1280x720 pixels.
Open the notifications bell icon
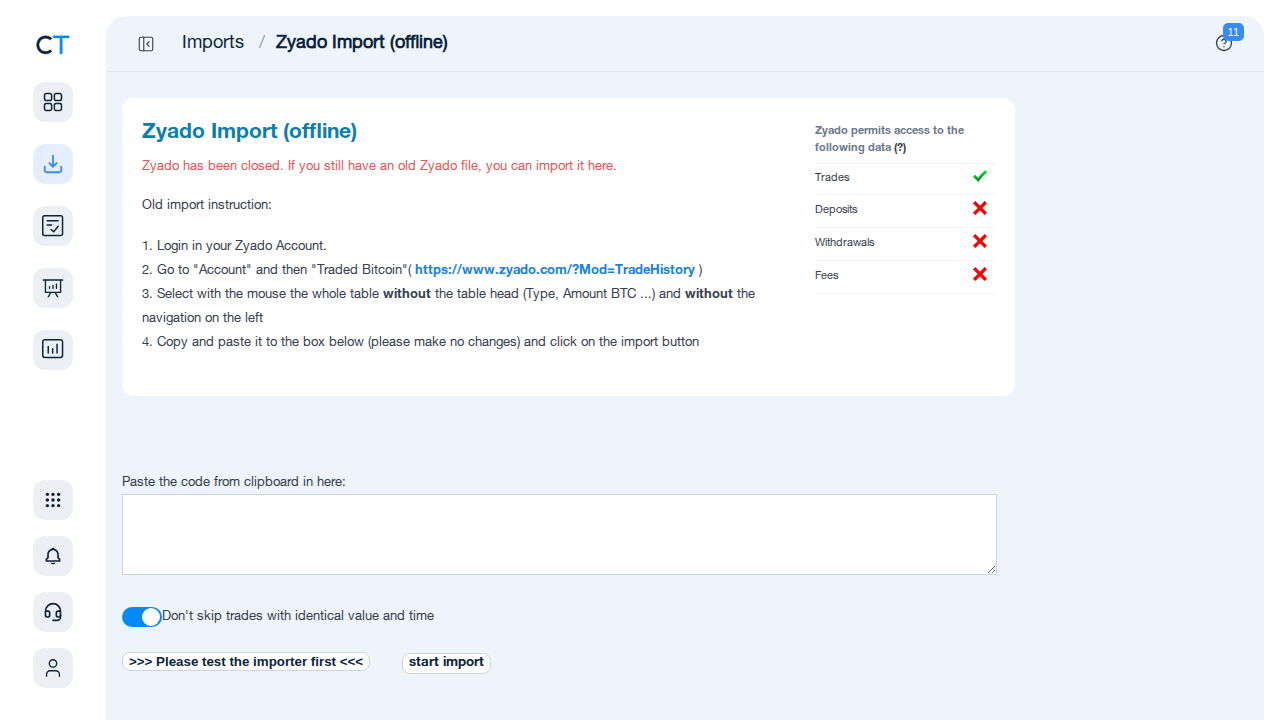(x=53, y=556)
